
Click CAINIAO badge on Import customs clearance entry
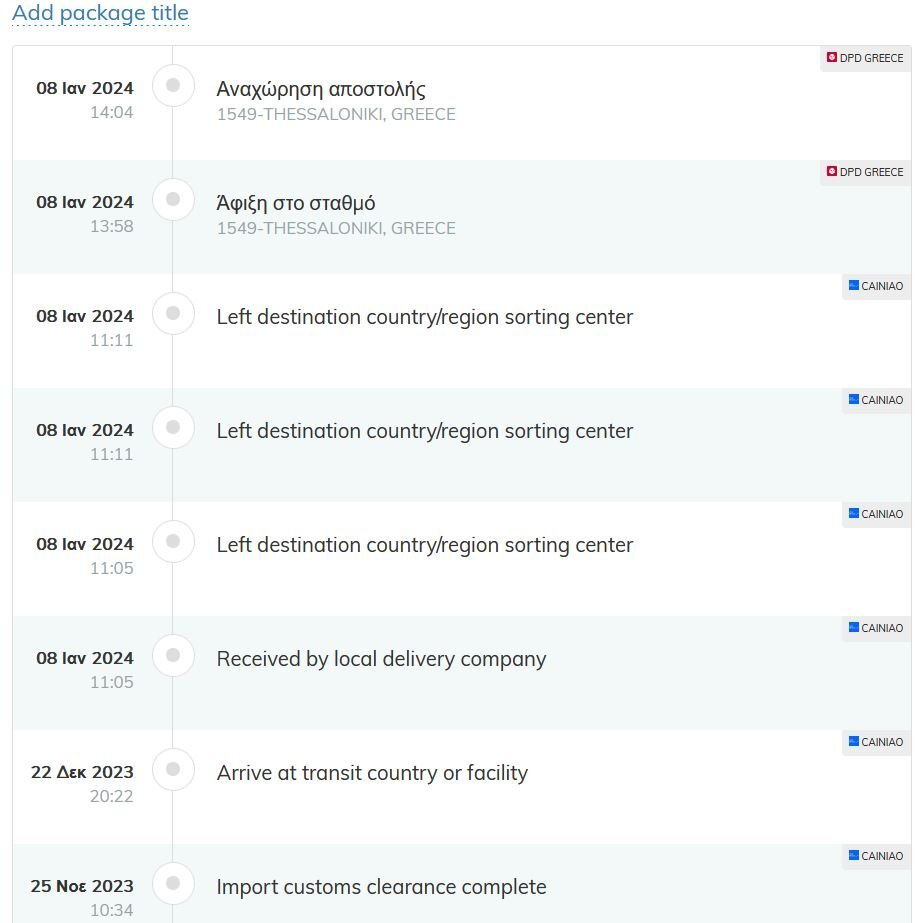[876, 856]
